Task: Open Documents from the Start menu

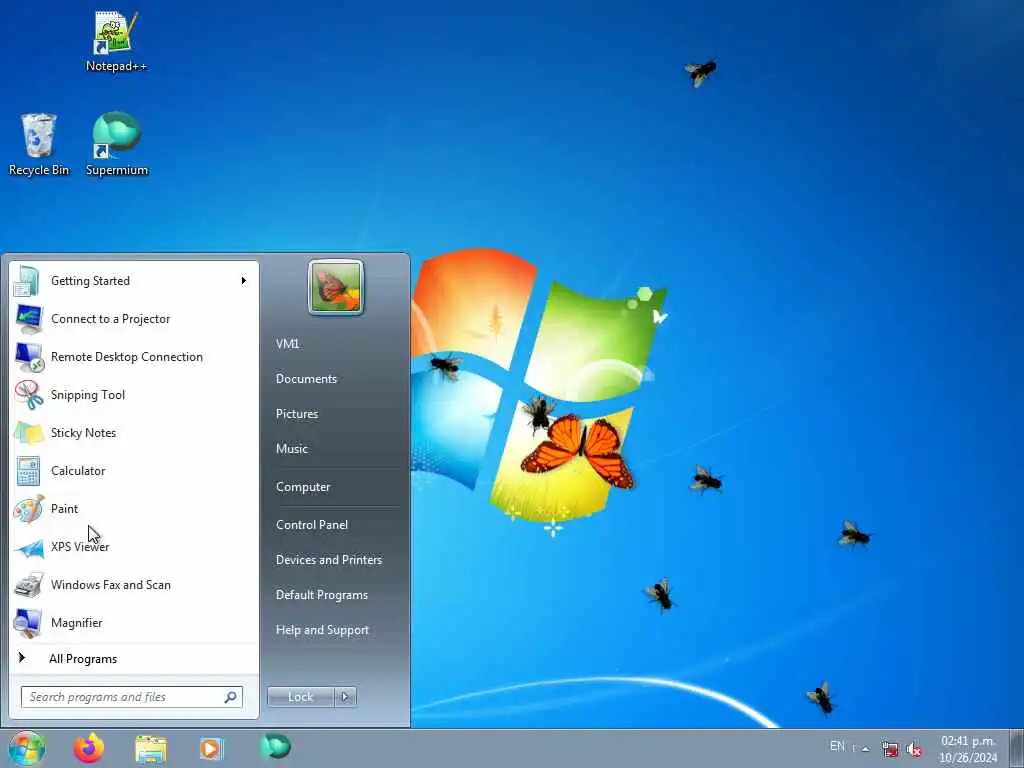Action: click(x=306, y=379)
